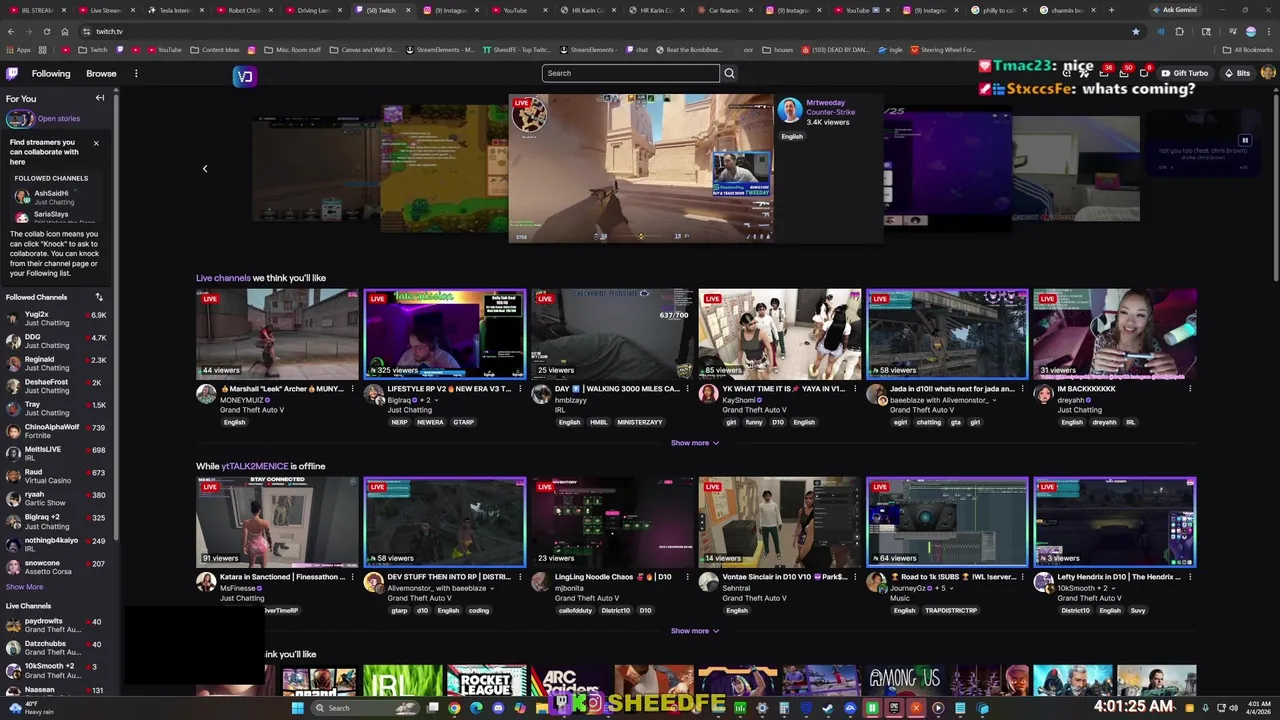Select paydrowits in Live Channels

[x=56, y=625]
